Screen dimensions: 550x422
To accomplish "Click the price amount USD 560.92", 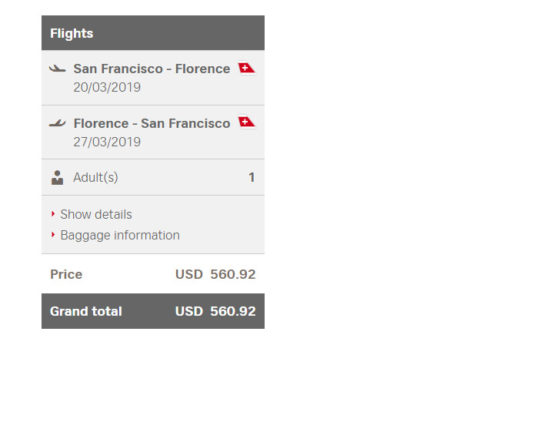I will point(215,274).
